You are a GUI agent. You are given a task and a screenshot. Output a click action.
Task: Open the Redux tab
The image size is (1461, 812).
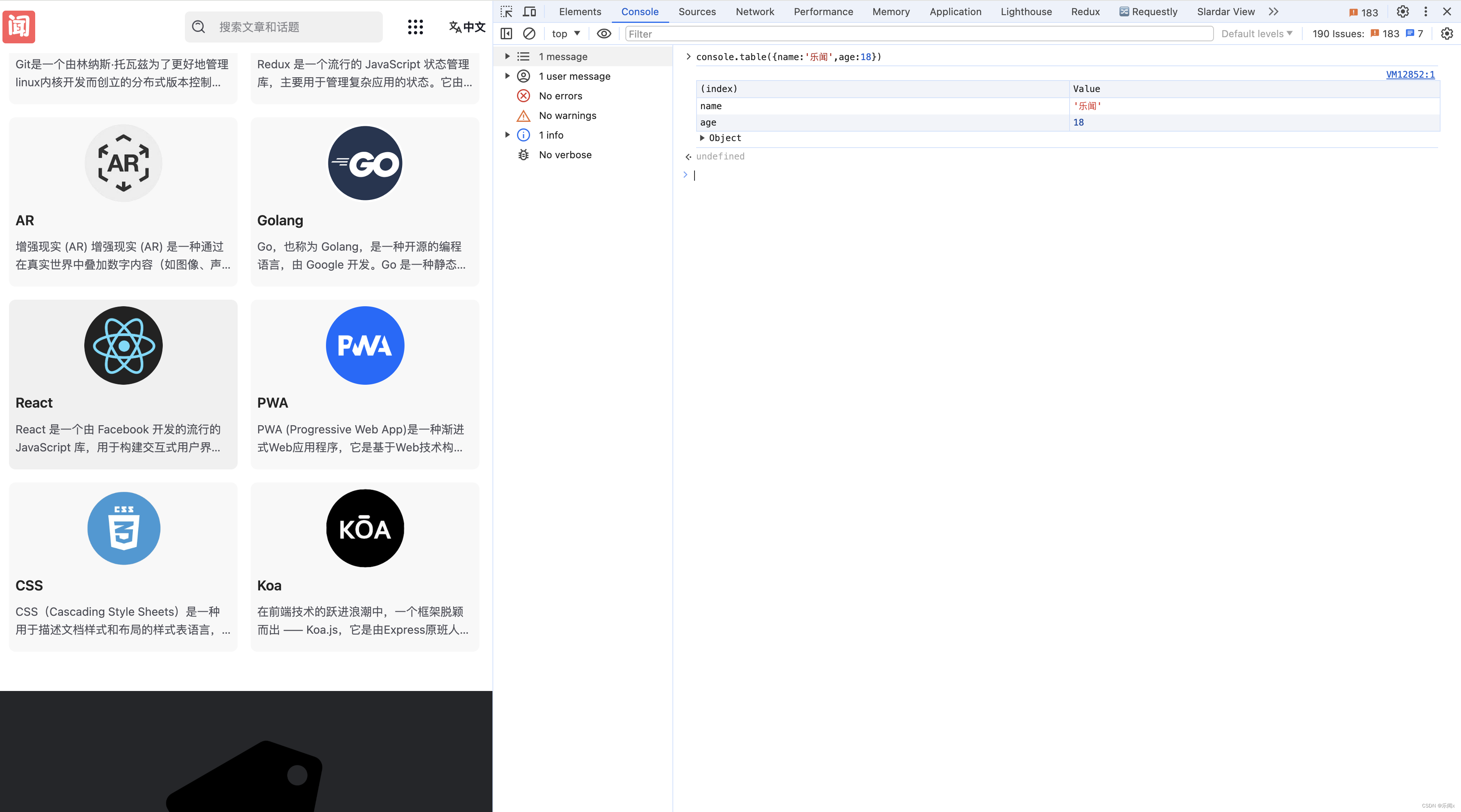pos(1085,11)
